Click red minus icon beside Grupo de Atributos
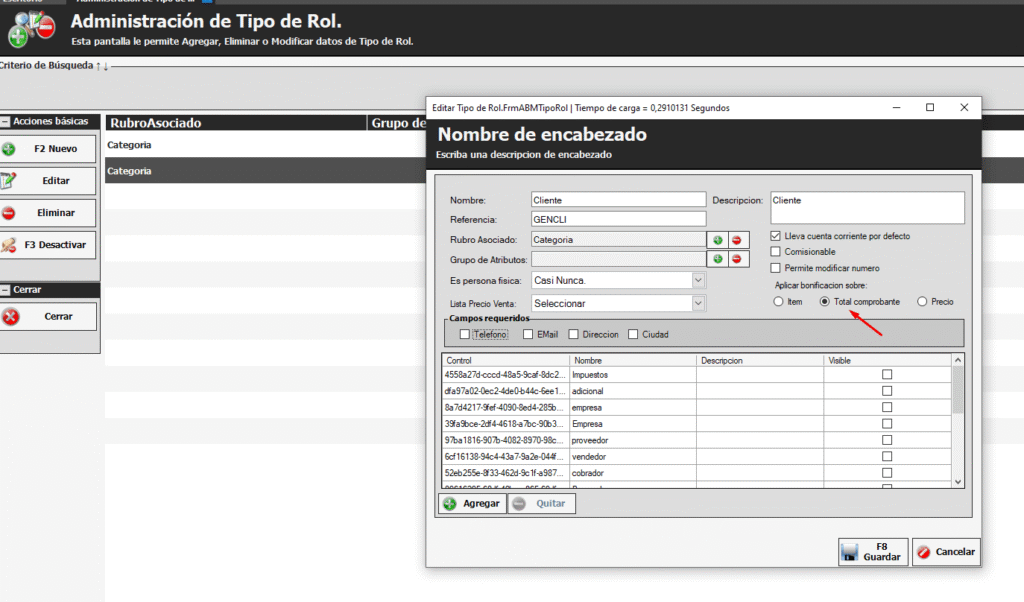Image resolution: width=1024 pixels, height=602 pixels. pos(737,259)
